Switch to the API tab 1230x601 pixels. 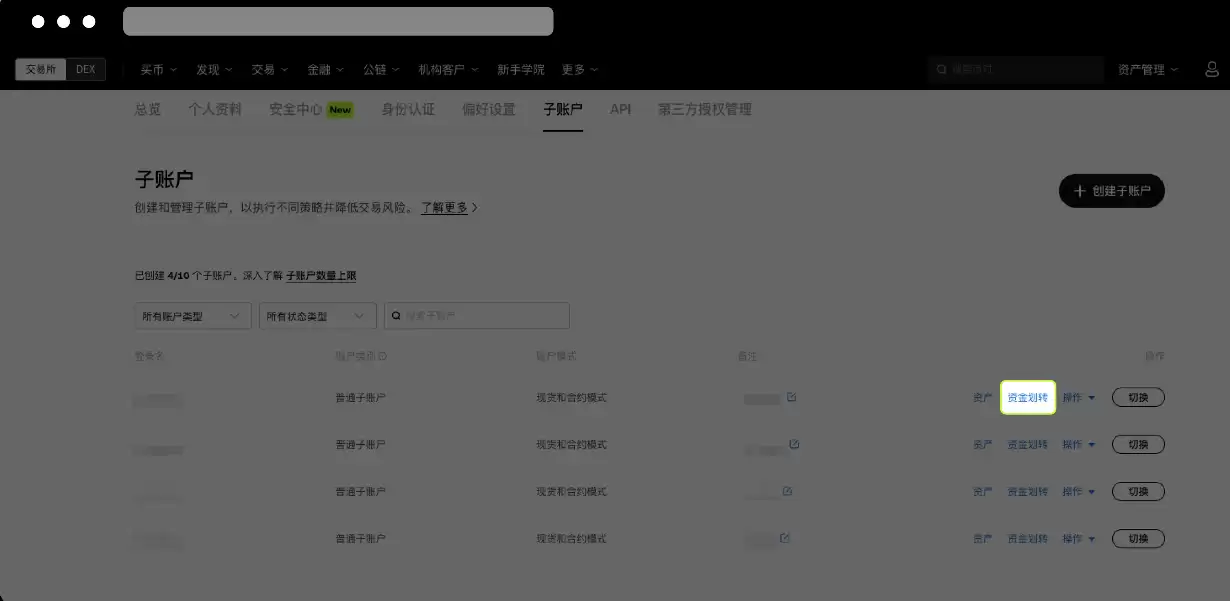coord(620,109)
